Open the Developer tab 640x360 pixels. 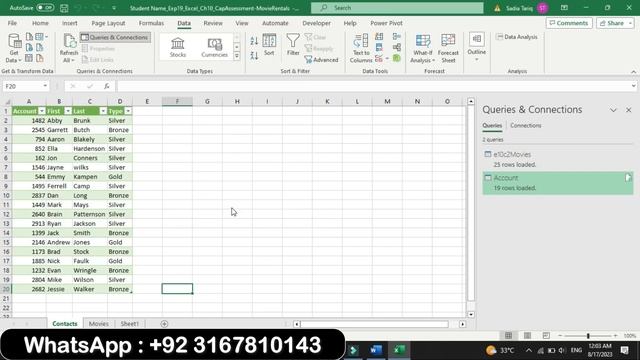[316, 23]
